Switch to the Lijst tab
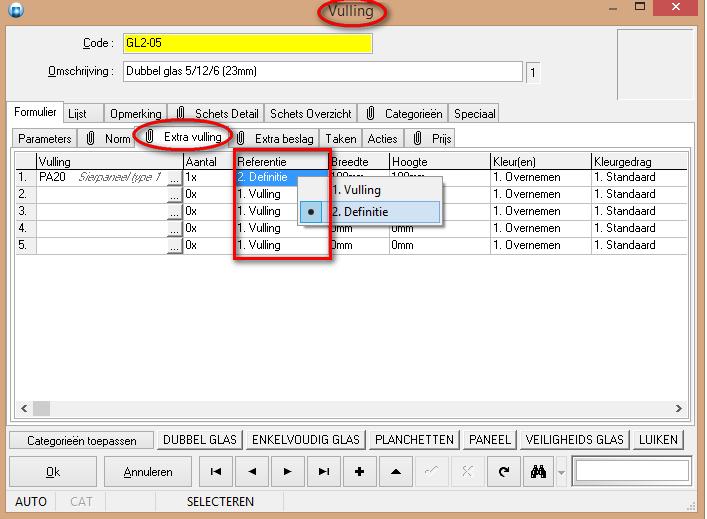This screenshot has height=519, width=707. 84,114
